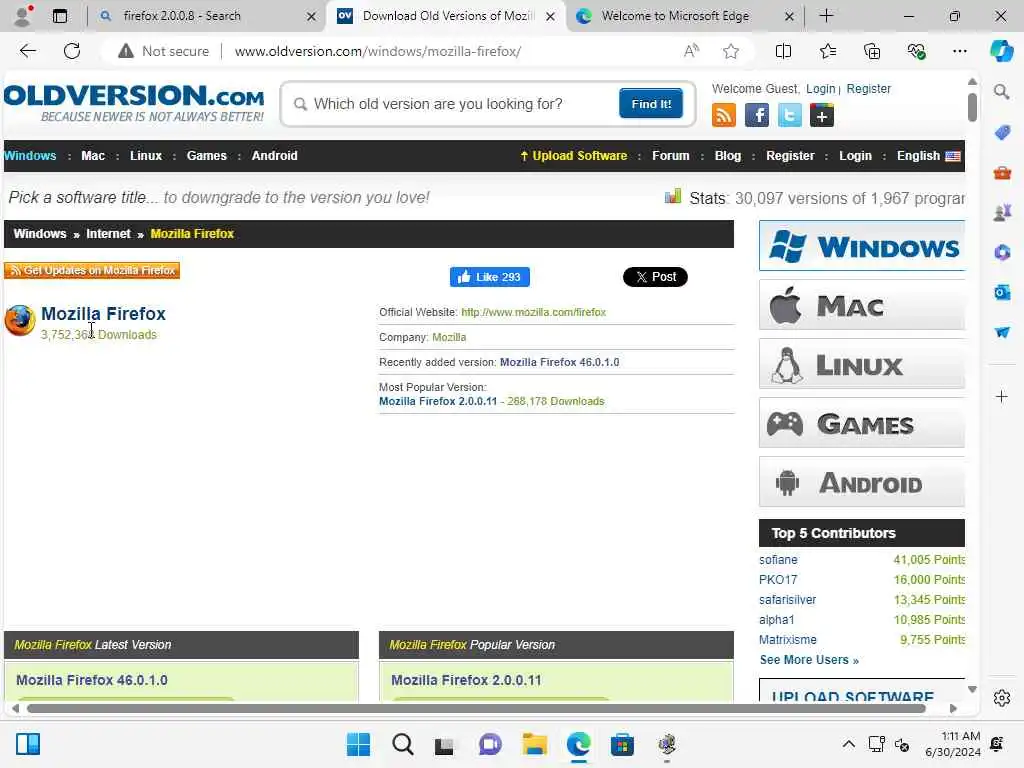Open Mozilla Firefox 2.0.0.11 most popular link
Image resolution: width=1024 pixels, height=768 pixels.
438,401
